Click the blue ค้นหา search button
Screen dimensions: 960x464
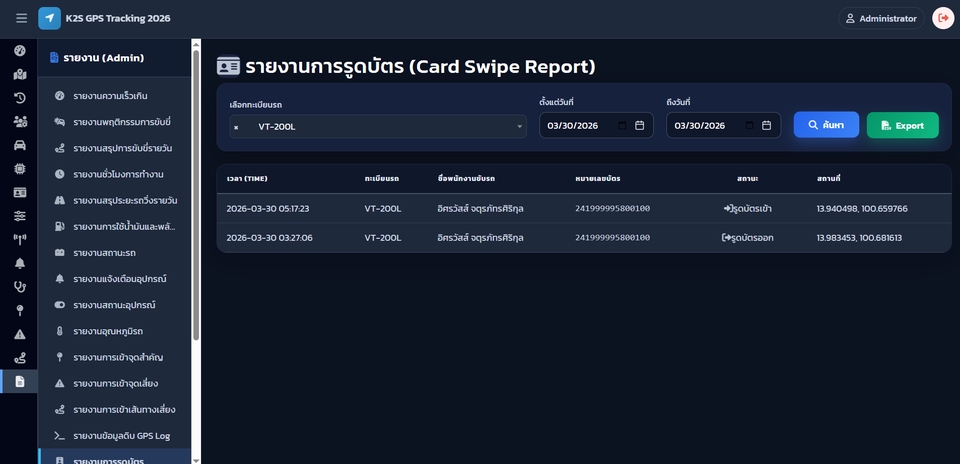[826, 125]
